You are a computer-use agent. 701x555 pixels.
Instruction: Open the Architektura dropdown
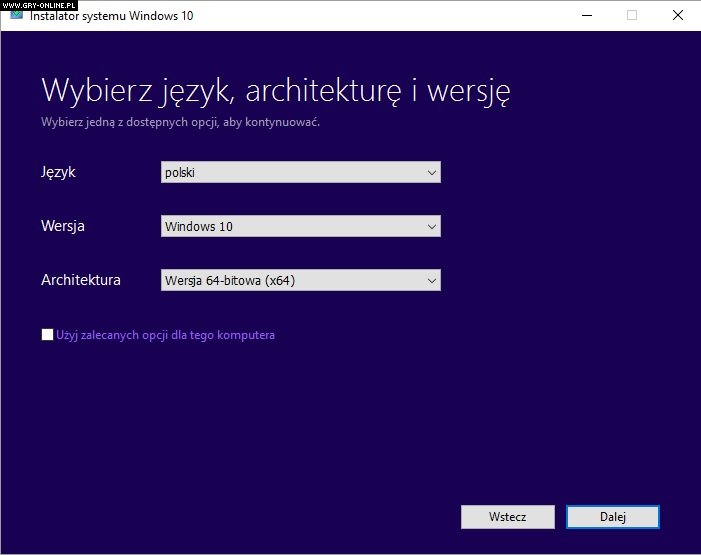[x=300, y=280]
